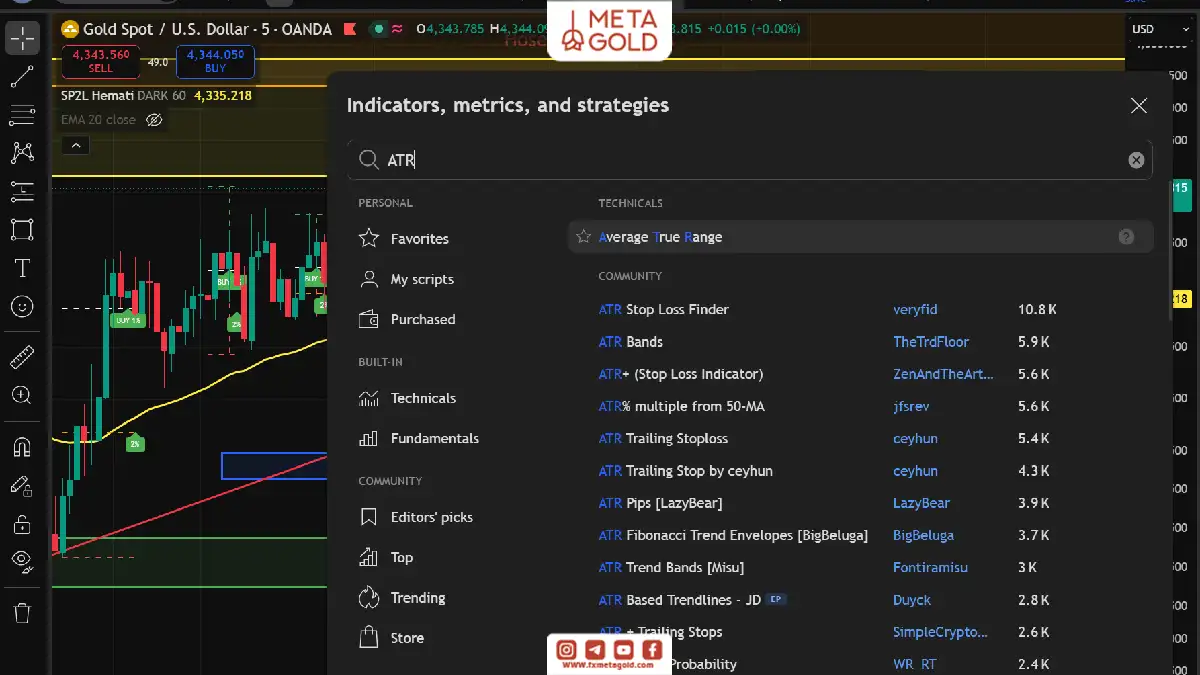Toggle magnet mode for drawings
Viewport: 1200px width, 675px height.
coord(22,447)
